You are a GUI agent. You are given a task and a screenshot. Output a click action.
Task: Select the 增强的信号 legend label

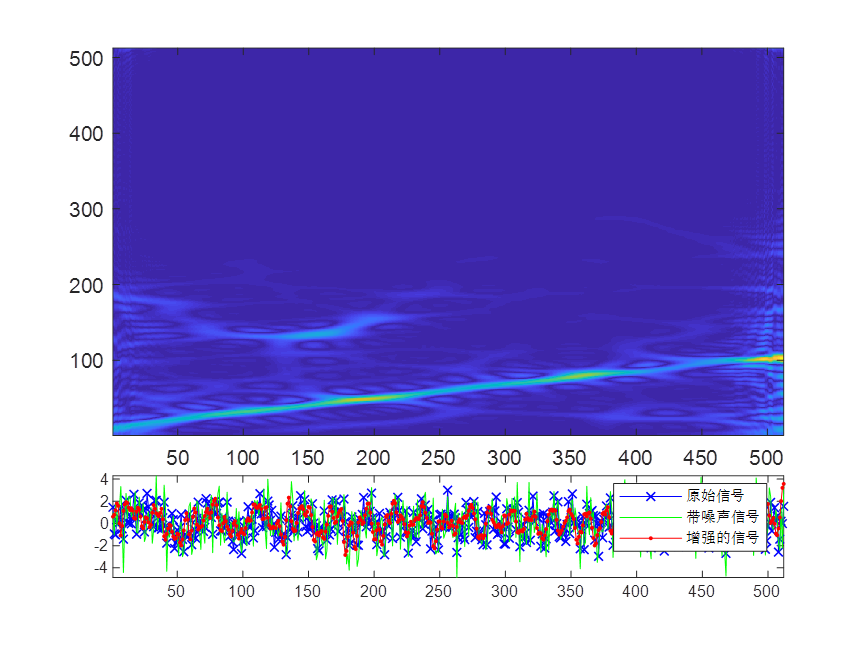pos(722,538)
